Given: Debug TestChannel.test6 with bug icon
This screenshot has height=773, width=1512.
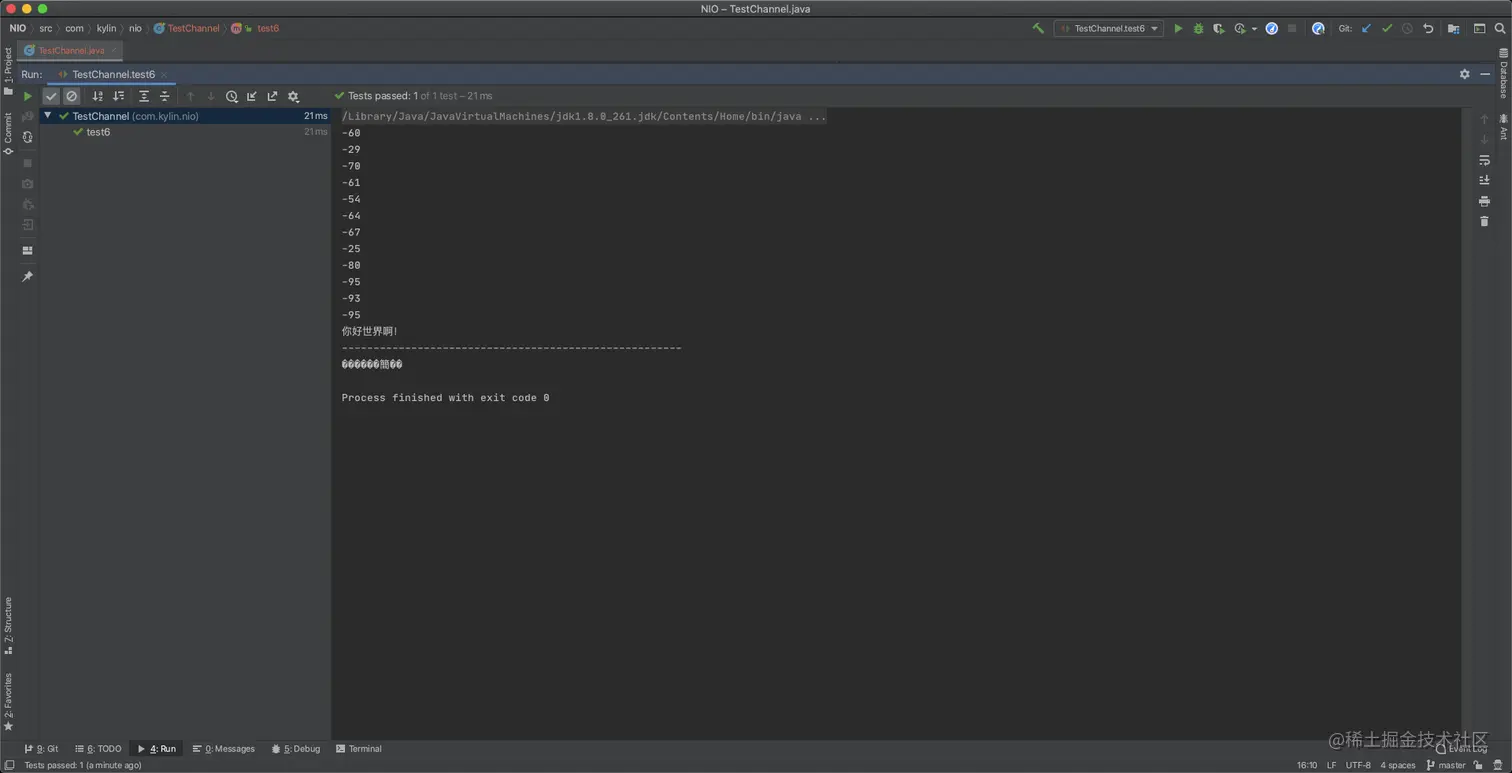Looking at the screenshot, I should [1198, 28].
